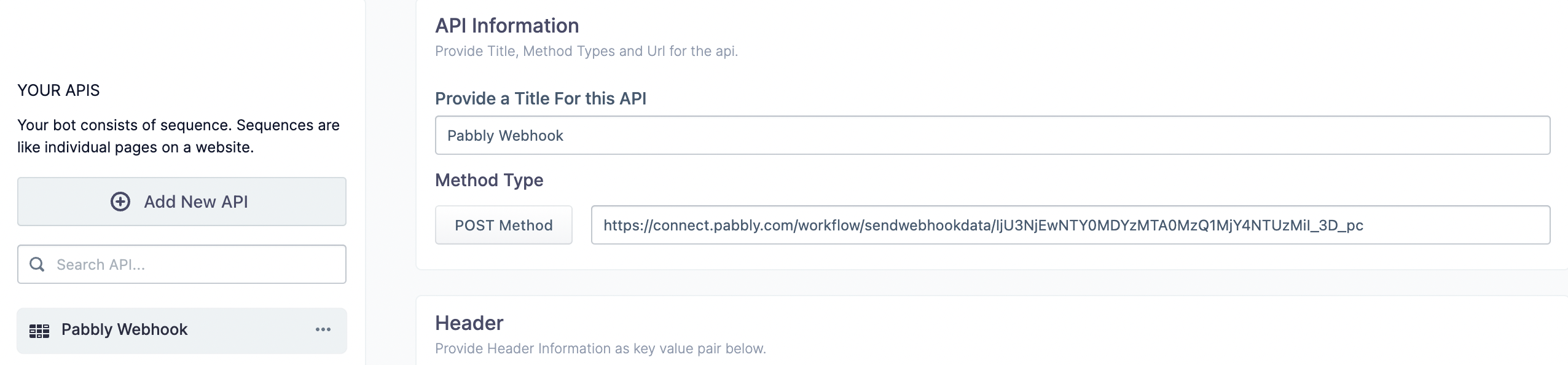Image resolution: width=1568 pixels, height=365 pixels.
Task: Open the POST Method type selector
Action: (503, 225)
